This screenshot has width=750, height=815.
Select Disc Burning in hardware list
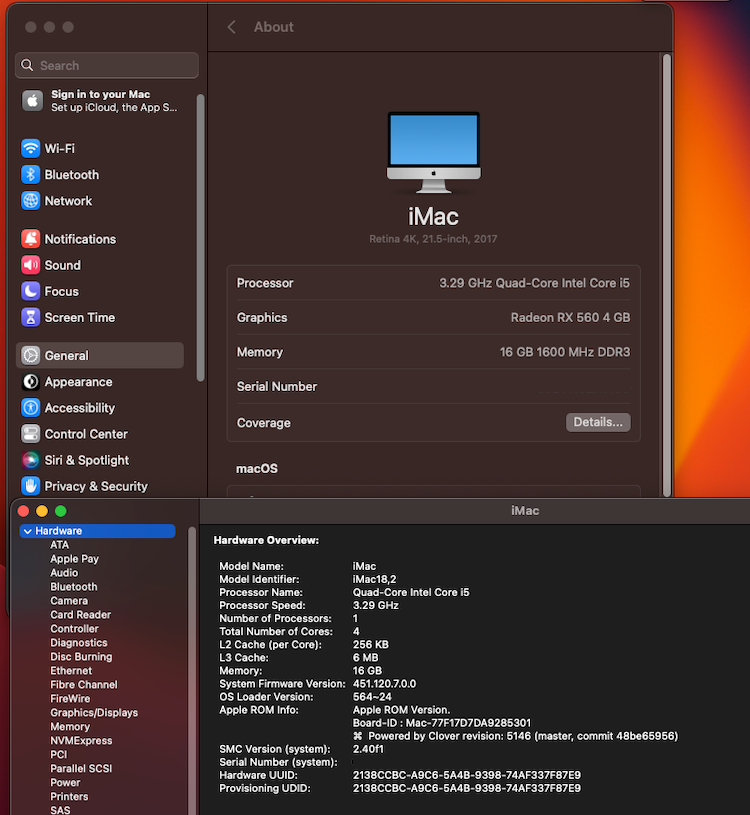point(81,657)
